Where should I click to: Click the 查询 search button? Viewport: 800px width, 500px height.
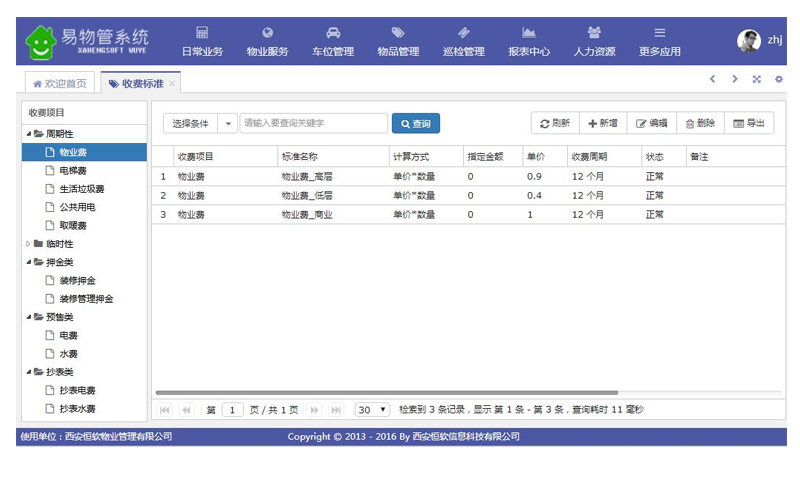coord(415,123)
